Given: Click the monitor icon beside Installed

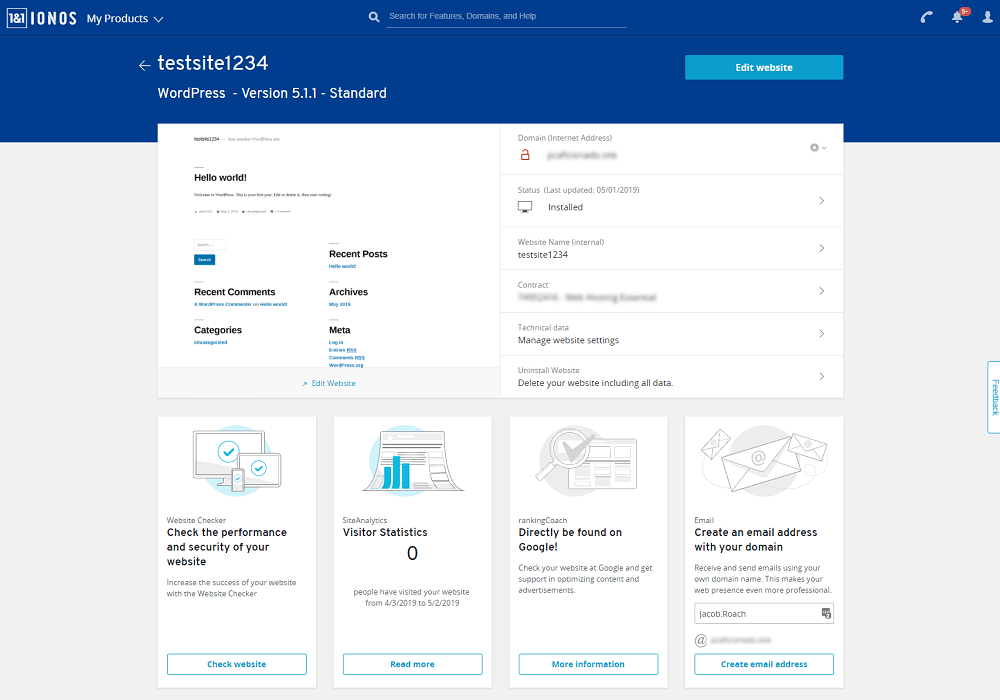Looking at the screenshot, I should (525, 207).
